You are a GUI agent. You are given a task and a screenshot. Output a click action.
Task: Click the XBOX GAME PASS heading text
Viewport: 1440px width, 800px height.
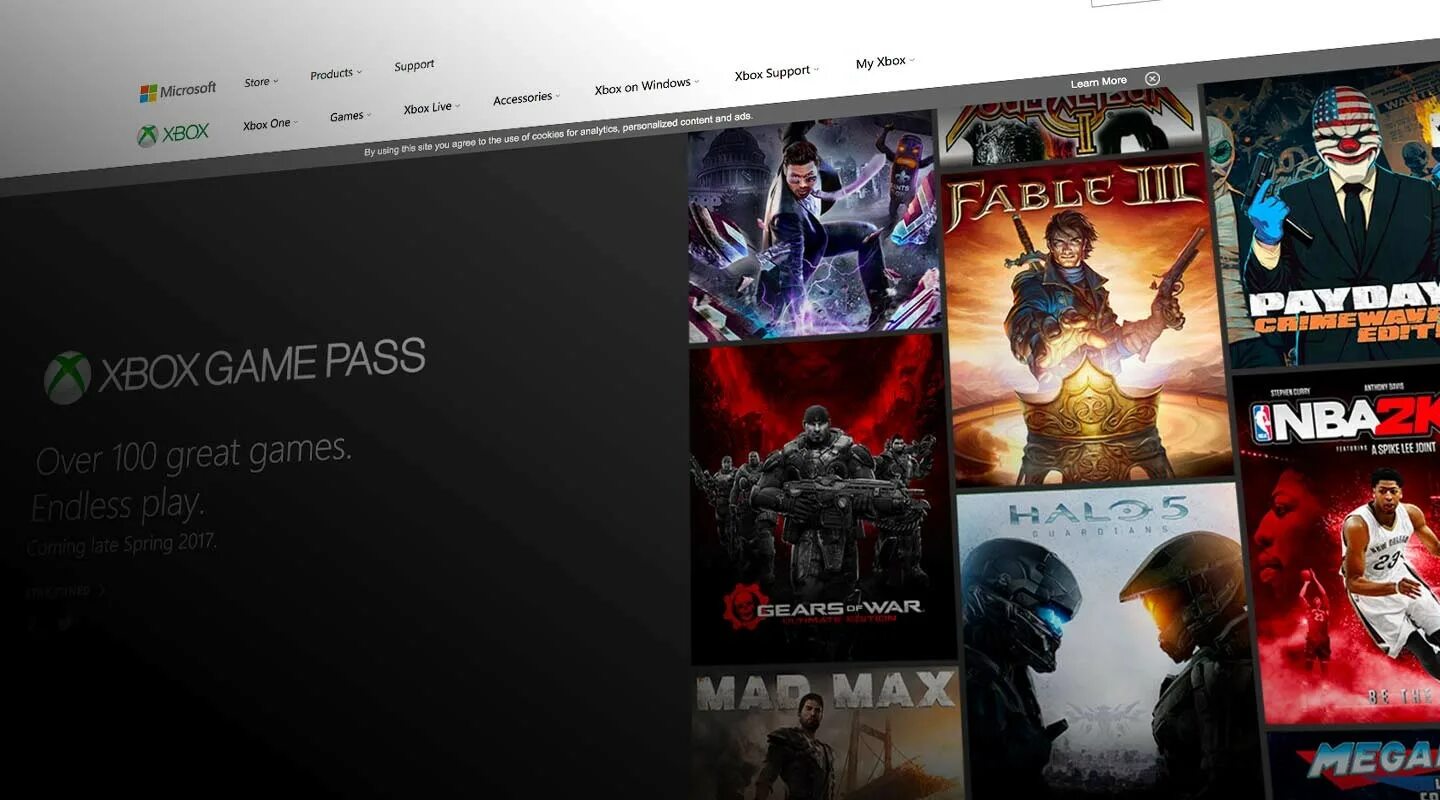pyautogui.click(x=262, y=365)
